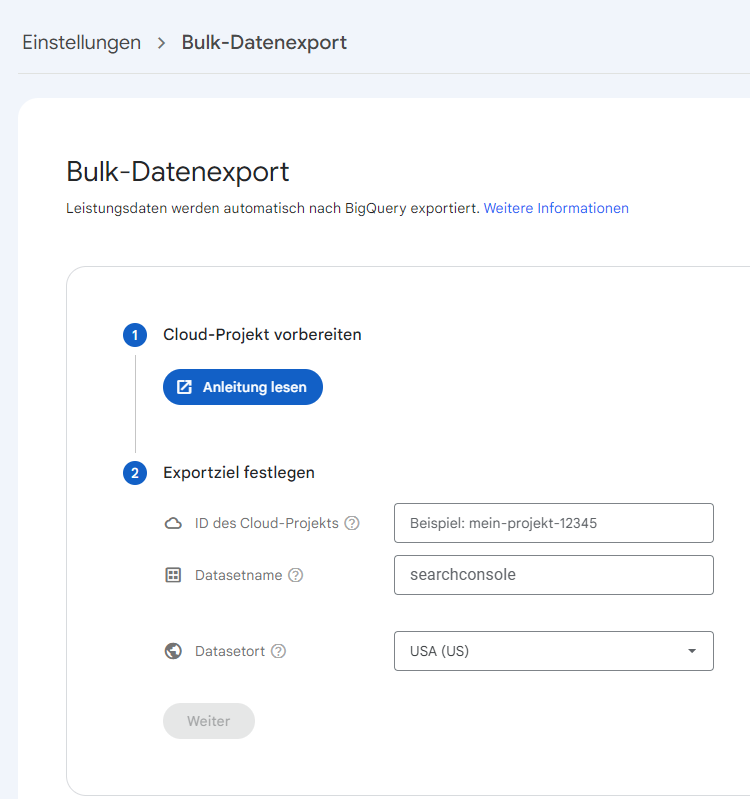750x799 pixels.
Task: Click the Datasetname label text
Action: click(238, 575)
